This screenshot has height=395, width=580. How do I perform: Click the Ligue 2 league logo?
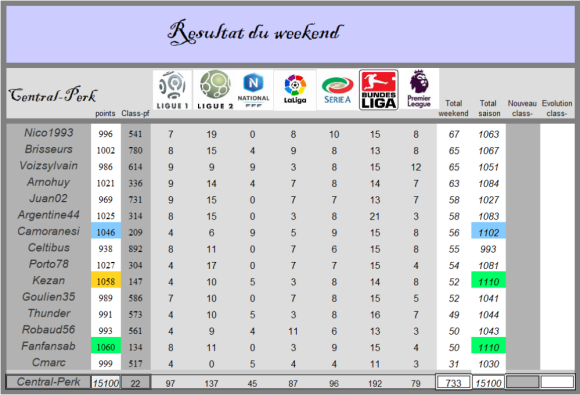click(x=215, y=90)
